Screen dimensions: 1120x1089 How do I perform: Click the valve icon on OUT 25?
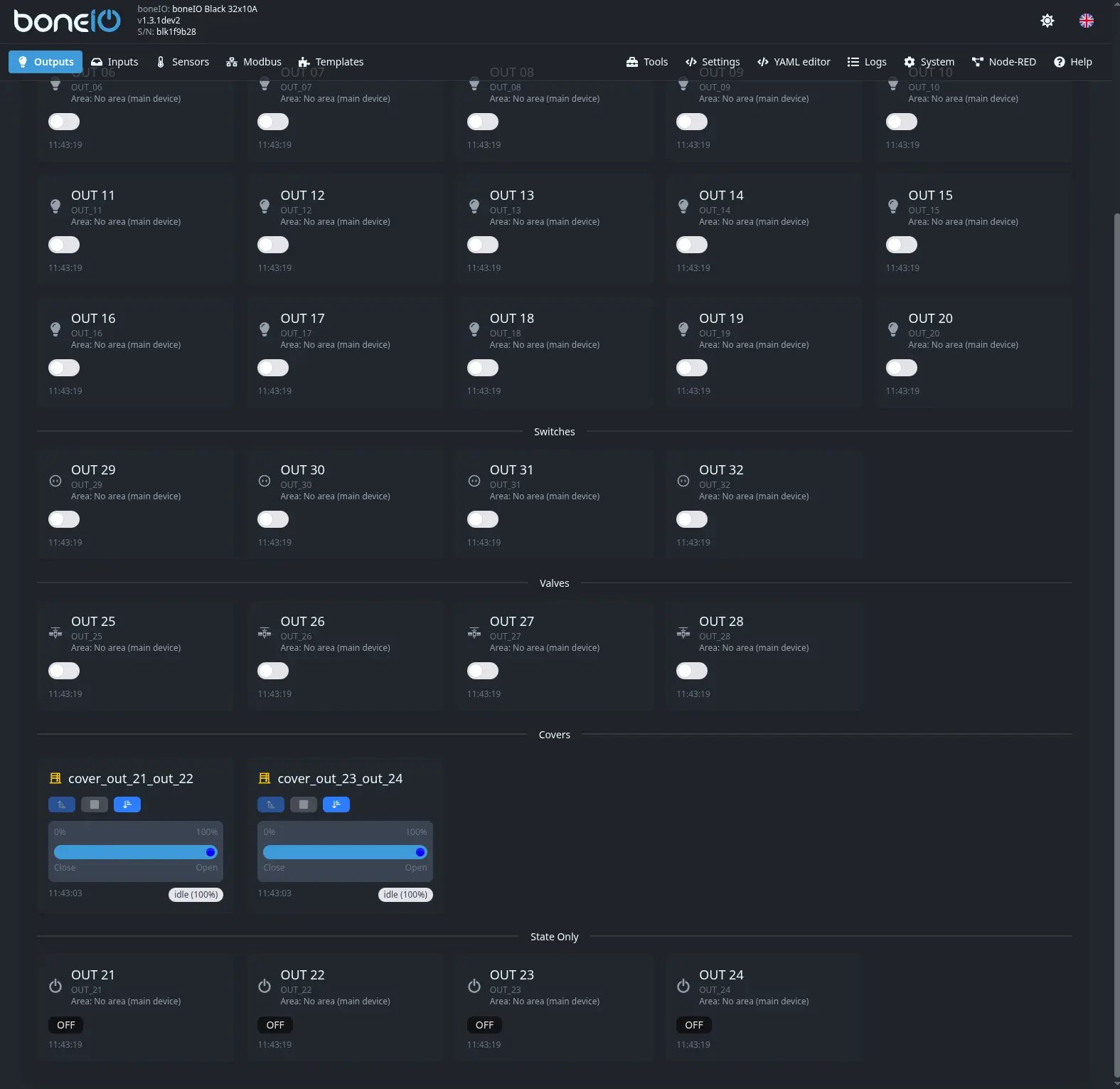point(55,632)
